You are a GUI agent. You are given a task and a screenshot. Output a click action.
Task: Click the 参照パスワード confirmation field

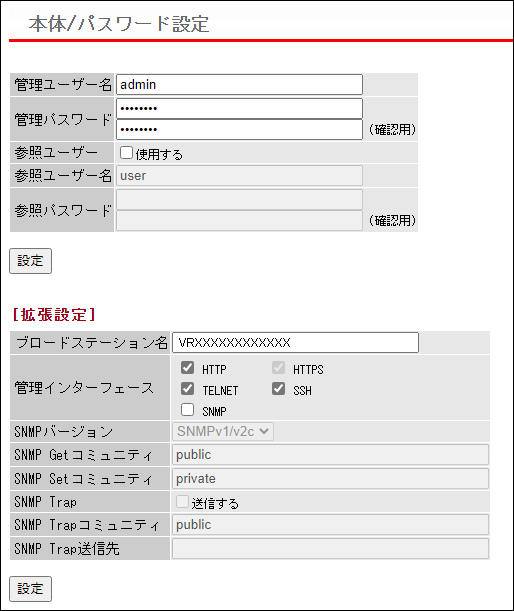239,221
